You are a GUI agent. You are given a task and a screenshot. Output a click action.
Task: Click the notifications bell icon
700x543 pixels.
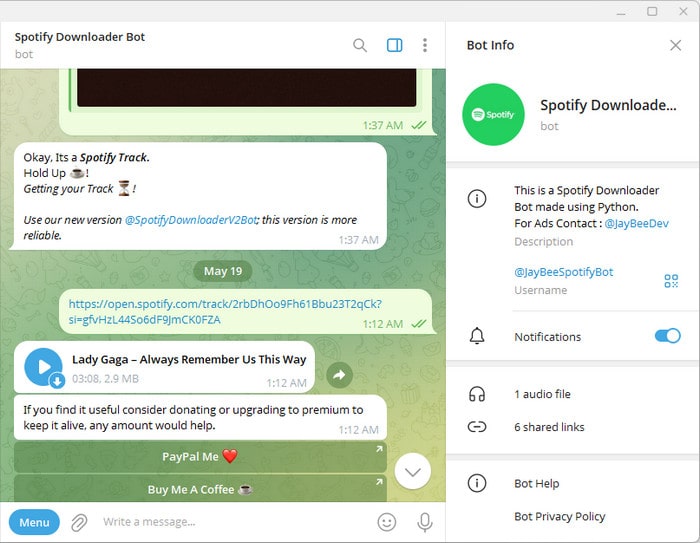pyautogui.click(x=477, y=336)
